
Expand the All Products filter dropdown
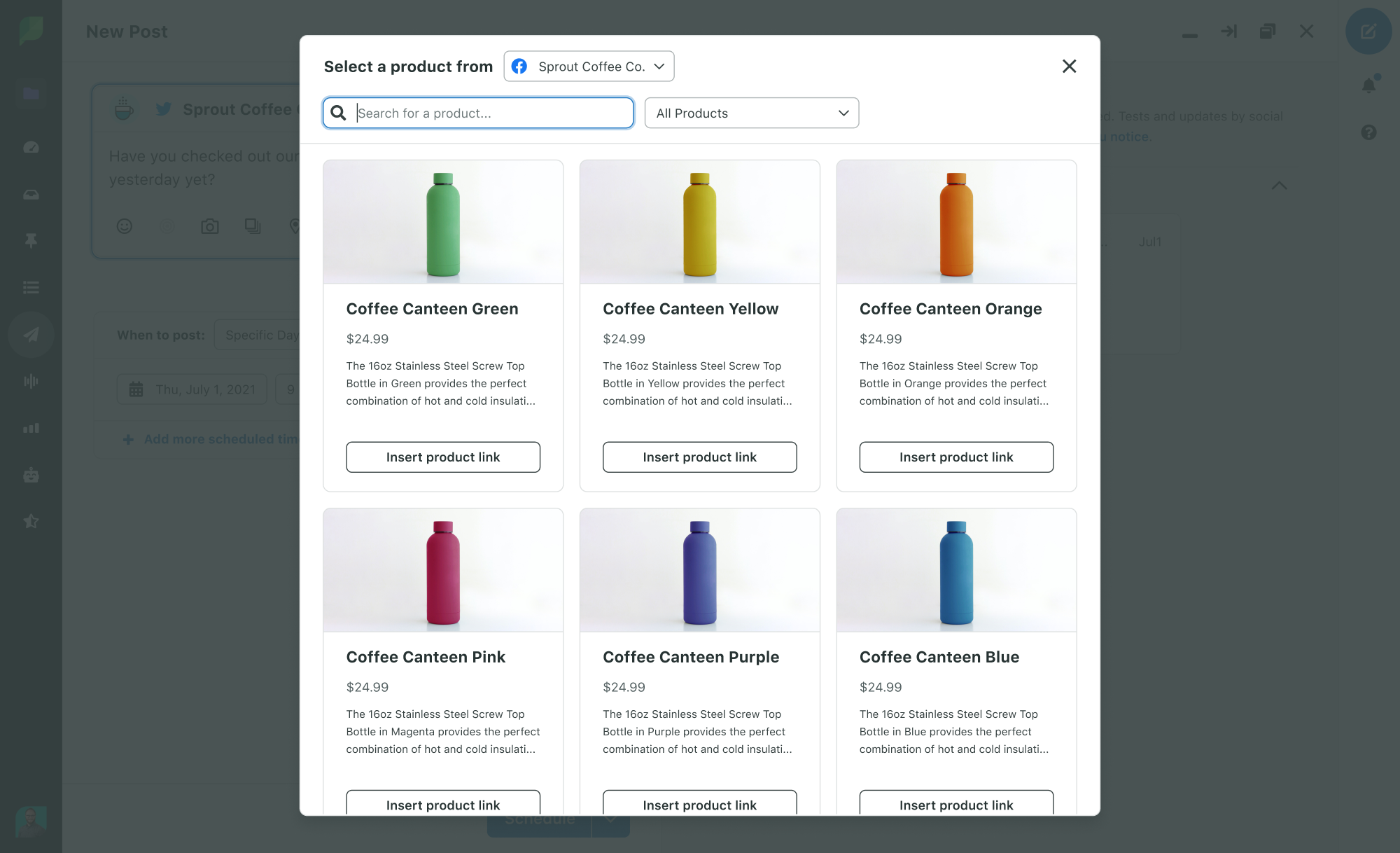750,112
